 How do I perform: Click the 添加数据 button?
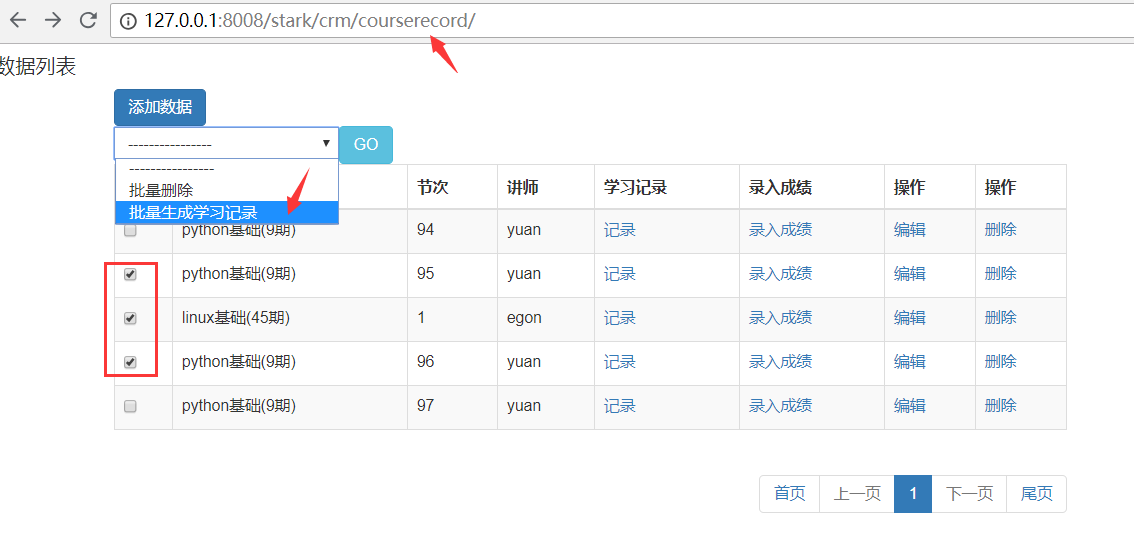coord(160,107)
